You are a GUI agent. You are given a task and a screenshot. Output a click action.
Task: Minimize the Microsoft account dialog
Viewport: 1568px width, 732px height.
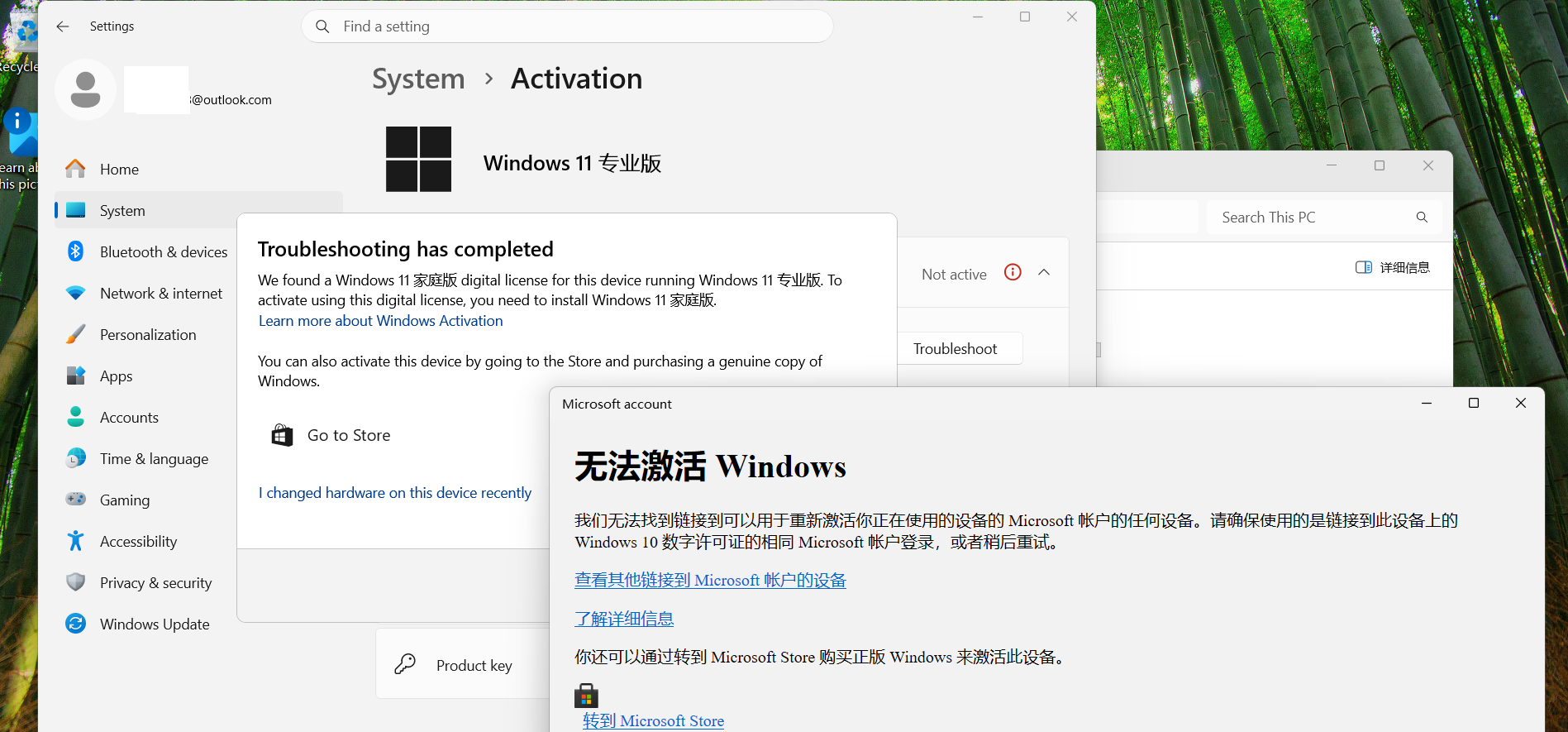click(1427, 403)
